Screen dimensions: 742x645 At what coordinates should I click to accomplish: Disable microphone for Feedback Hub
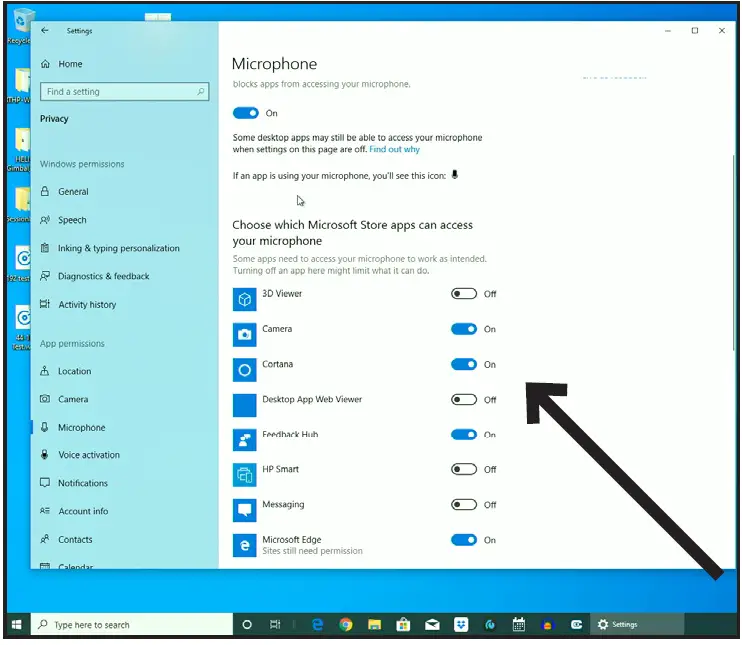coord(464,434)
